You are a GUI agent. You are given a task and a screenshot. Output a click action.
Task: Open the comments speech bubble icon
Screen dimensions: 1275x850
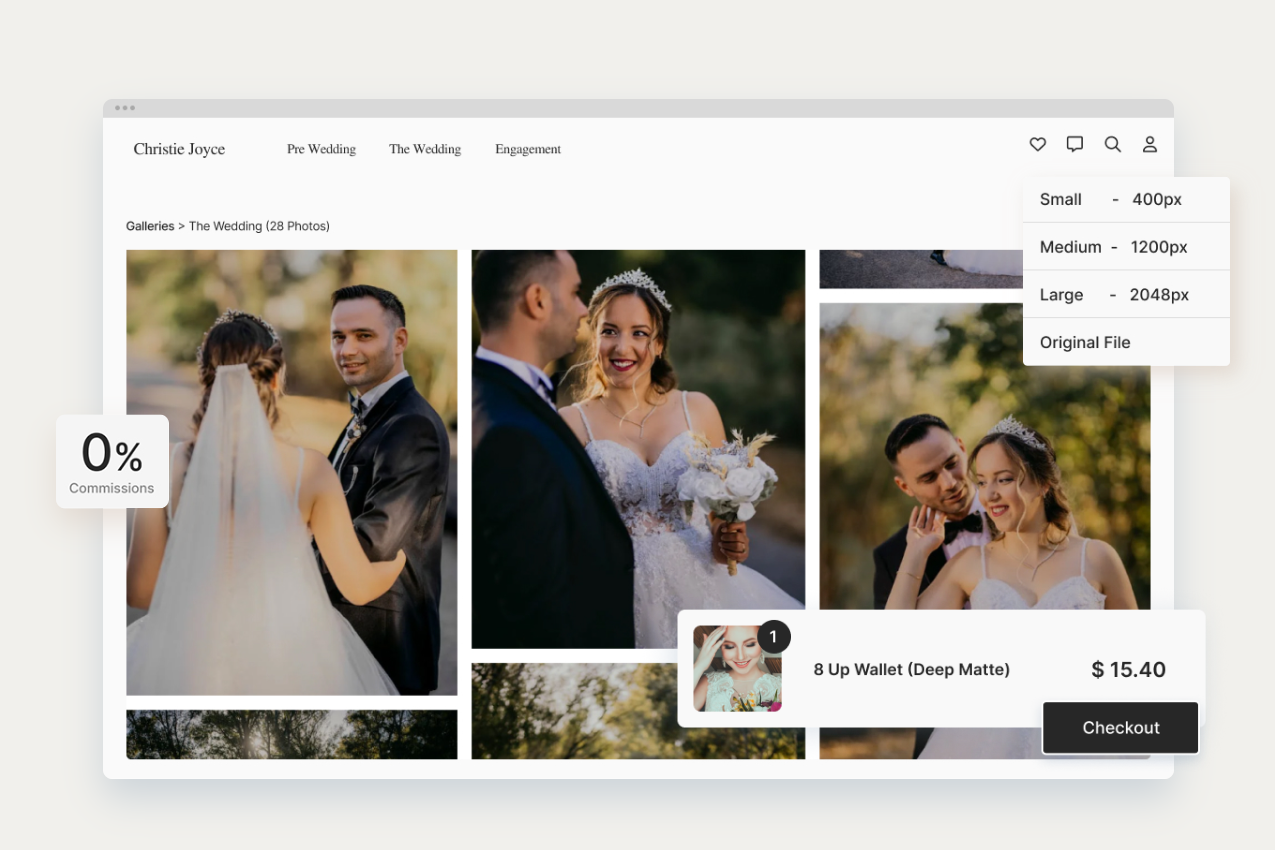click(1075, 144)
